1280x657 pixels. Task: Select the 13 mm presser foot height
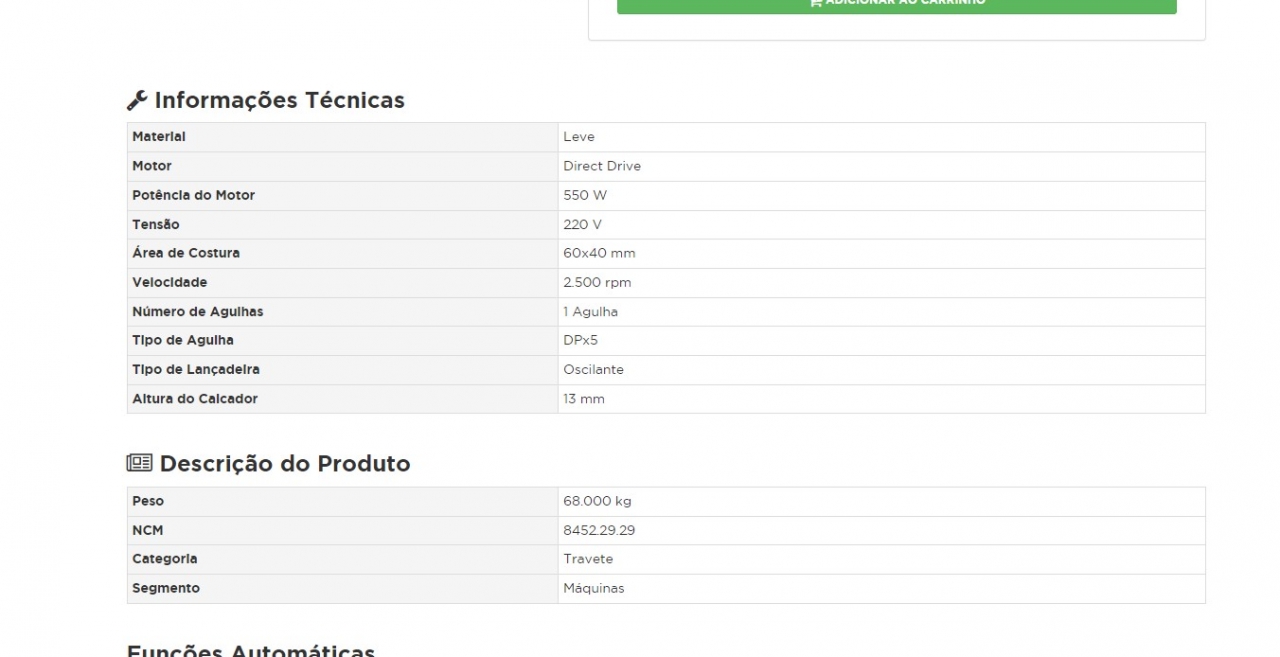tap(584, 399)
